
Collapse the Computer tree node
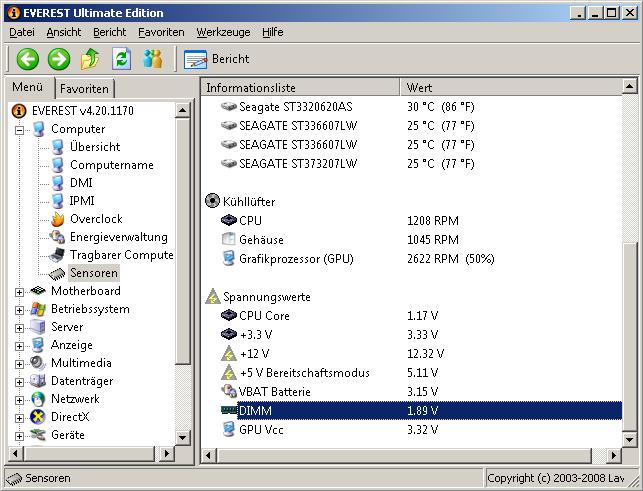click(19, 130)
